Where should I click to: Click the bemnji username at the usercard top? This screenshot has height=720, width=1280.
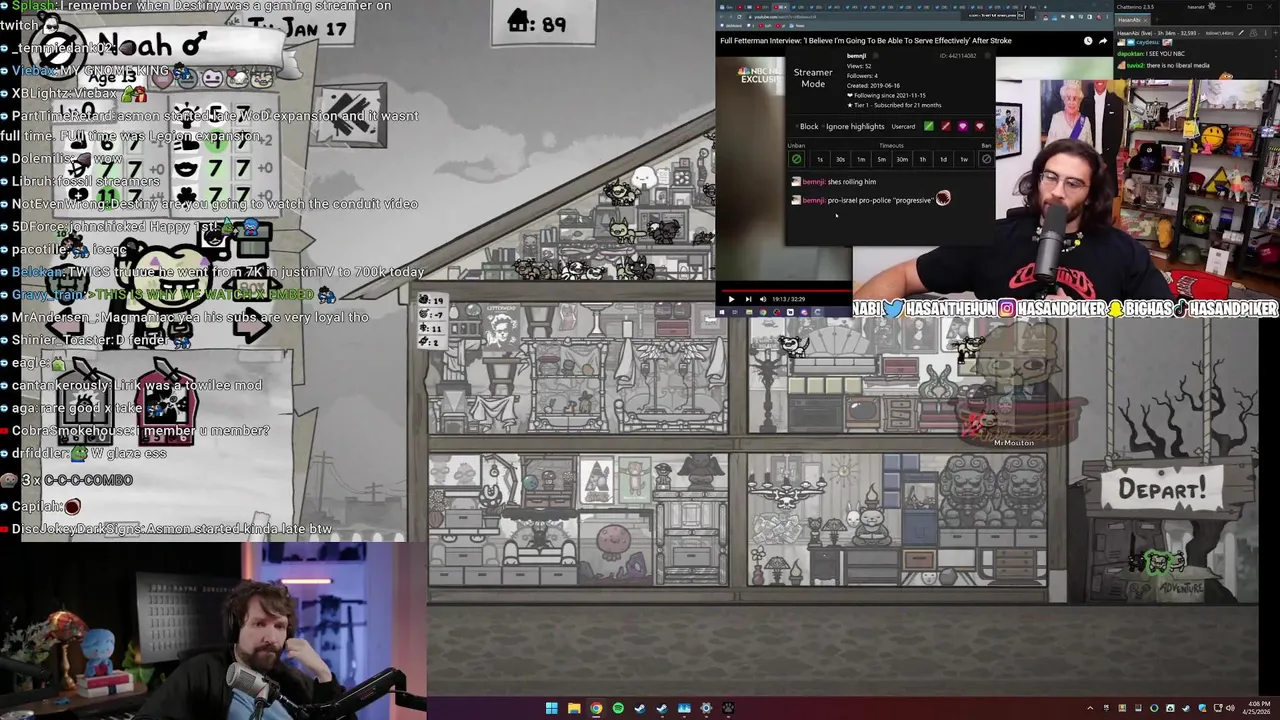pyautogui.click(x=856, y=56)
